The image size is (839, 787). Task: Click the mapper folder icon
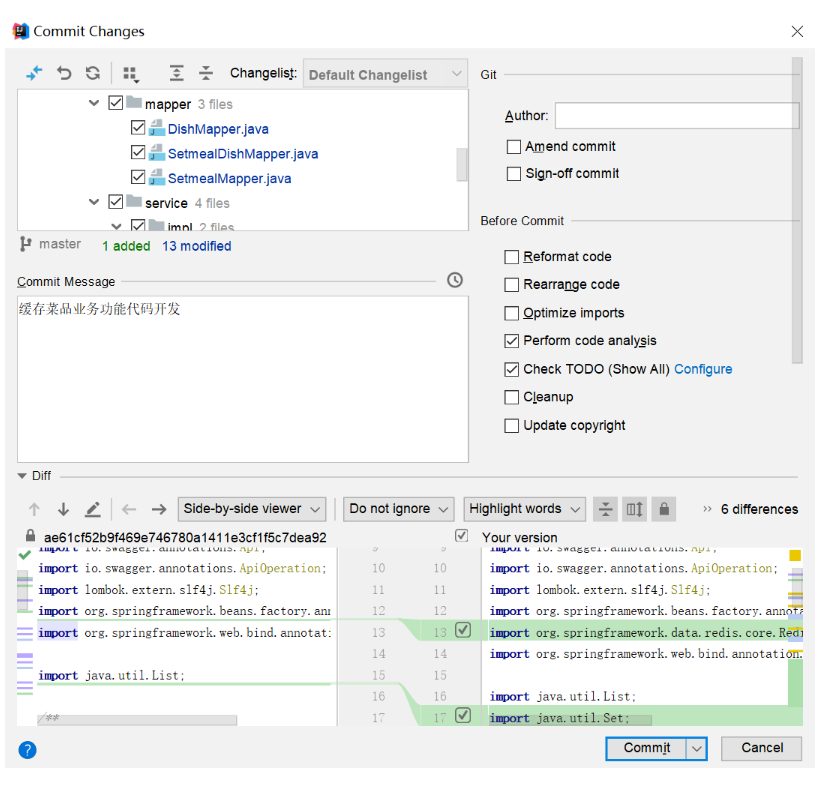134,102
